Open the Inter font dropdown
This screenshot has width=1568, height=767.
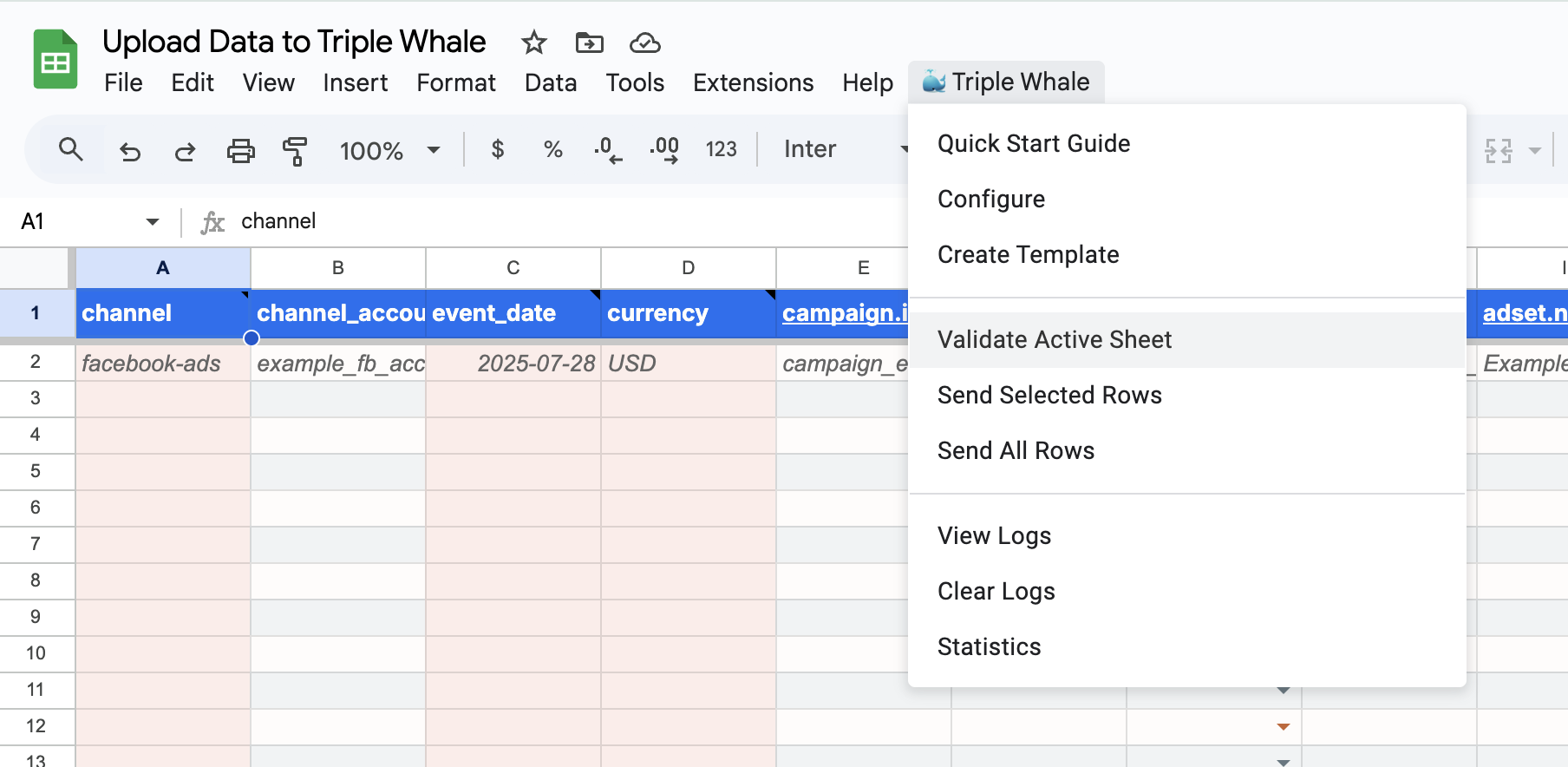pos(846,149)
